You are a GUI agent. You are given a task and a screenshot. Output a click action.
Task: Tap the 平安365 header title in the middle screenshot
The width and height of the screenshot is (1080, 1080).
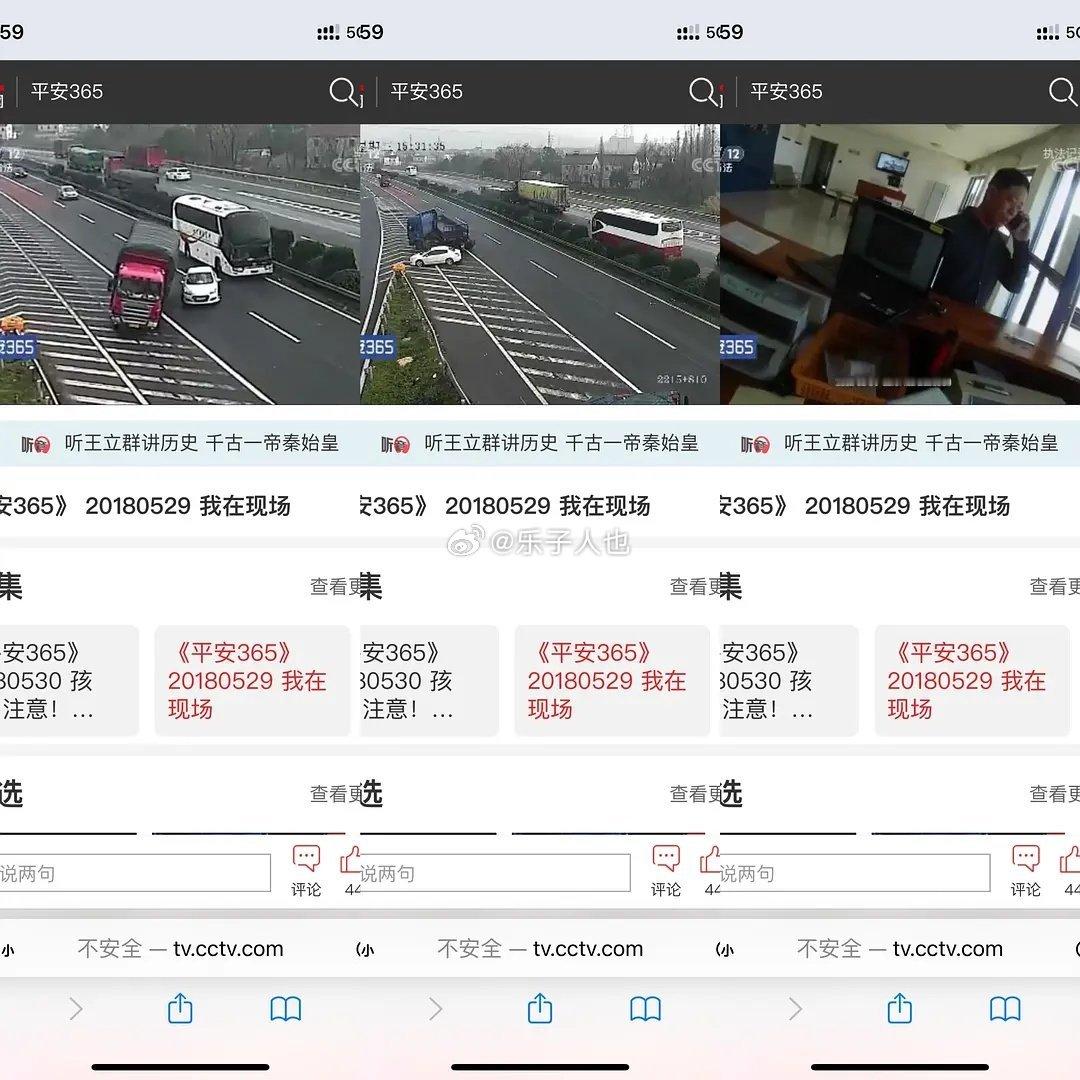426,92
